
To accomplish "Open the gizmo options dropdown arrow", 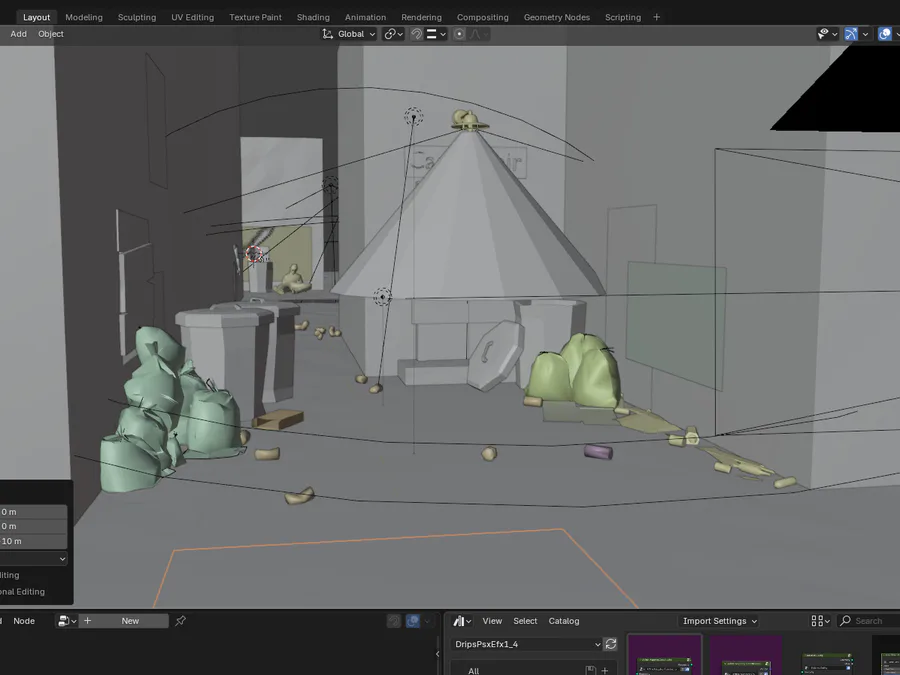I will click(x=865, y=34).
